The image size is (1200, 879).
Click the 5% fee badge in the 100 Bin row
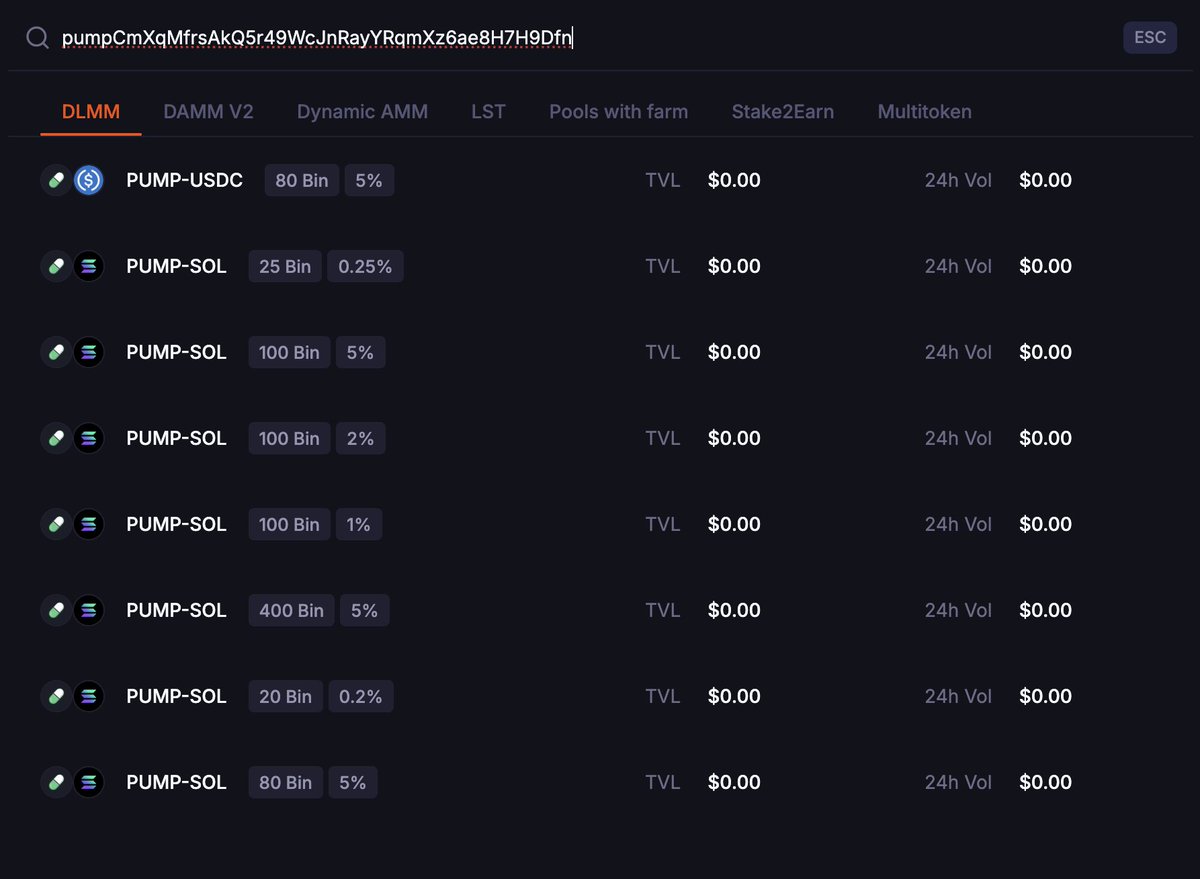(360, 352)
